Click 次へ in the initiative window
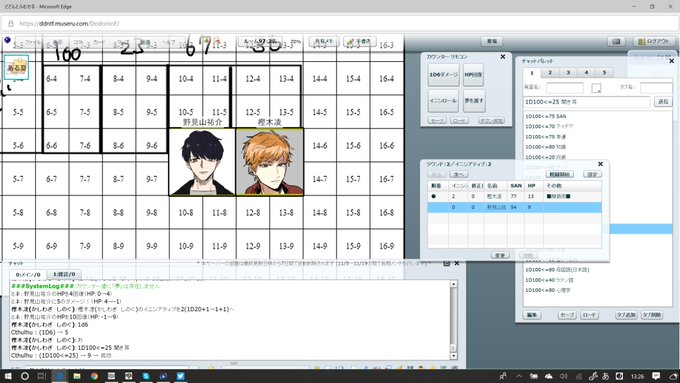Image resolution: width=680 pixels, height=383 pixels. click(x=458, y=174)
